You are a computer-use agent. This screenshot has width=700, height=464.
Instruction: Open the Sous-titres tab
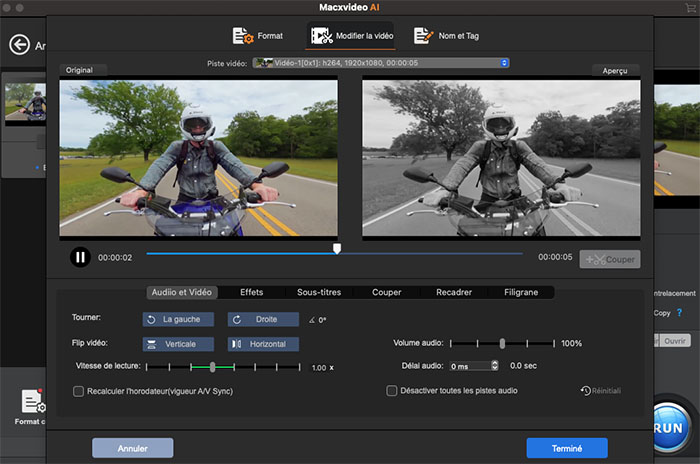(x=319, y=292)
